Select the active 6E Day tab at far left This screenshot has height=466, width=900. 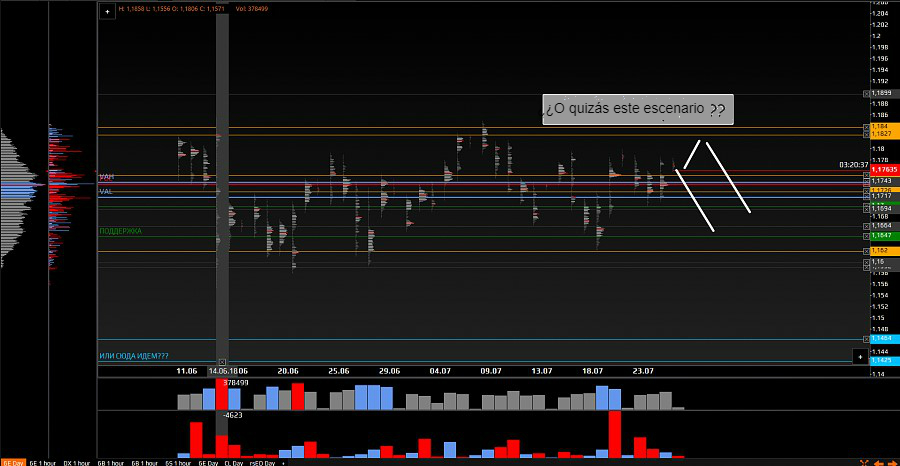pyautogui.click(x=12, y=463)
